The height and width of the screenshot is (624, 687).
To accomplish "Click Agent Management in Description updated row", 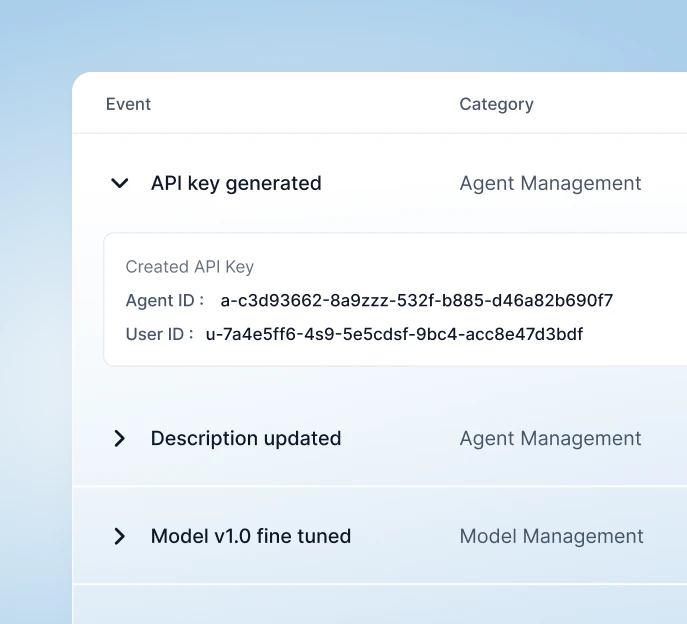I will pyautogui.click(x=550, y=438).
